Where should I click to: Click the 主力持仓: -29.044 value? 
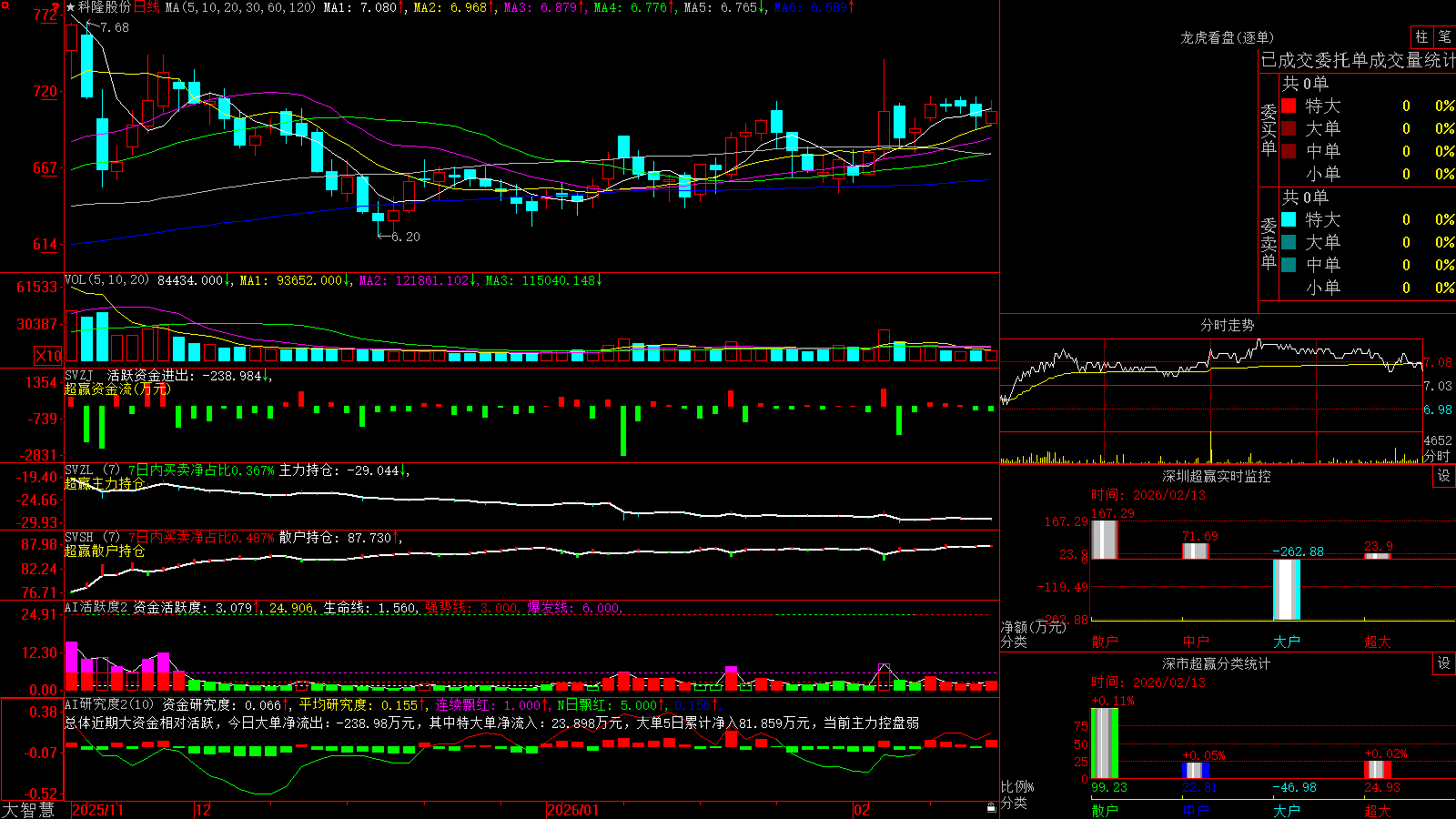(x=343, y=470)
